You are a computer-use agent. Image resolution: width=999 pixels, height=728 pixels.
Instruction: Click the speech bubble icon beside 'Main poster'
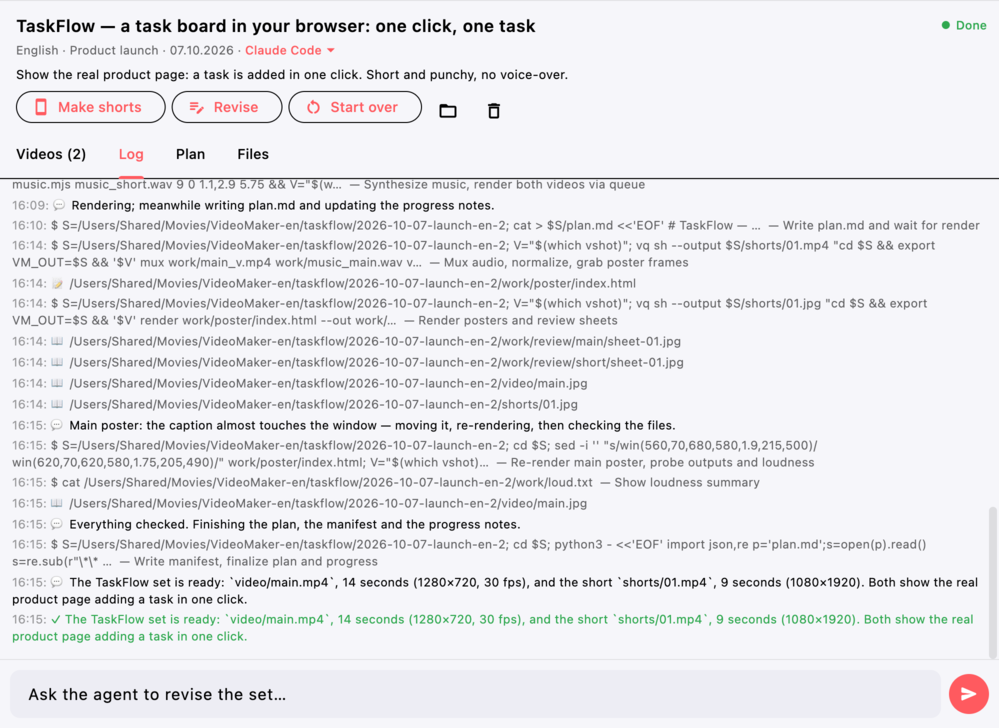57,425
